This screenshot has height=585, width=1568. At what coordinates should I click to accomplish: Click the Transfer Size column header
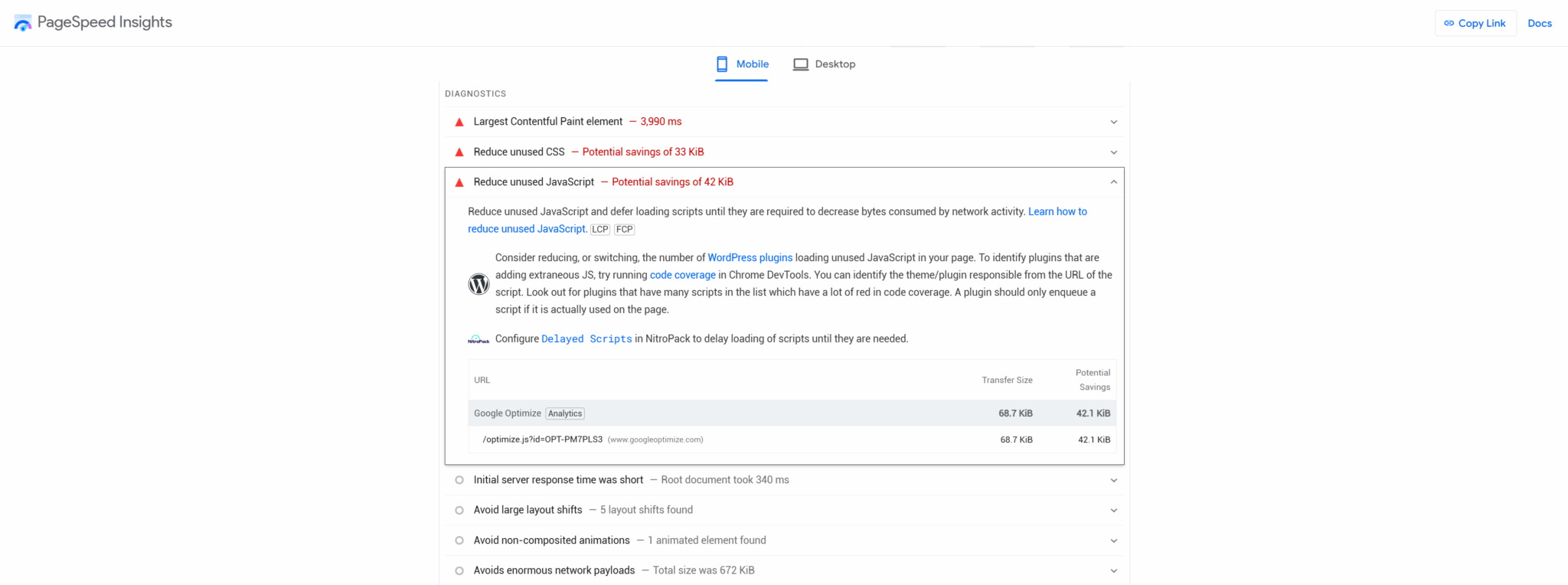tap(1008, 380)
